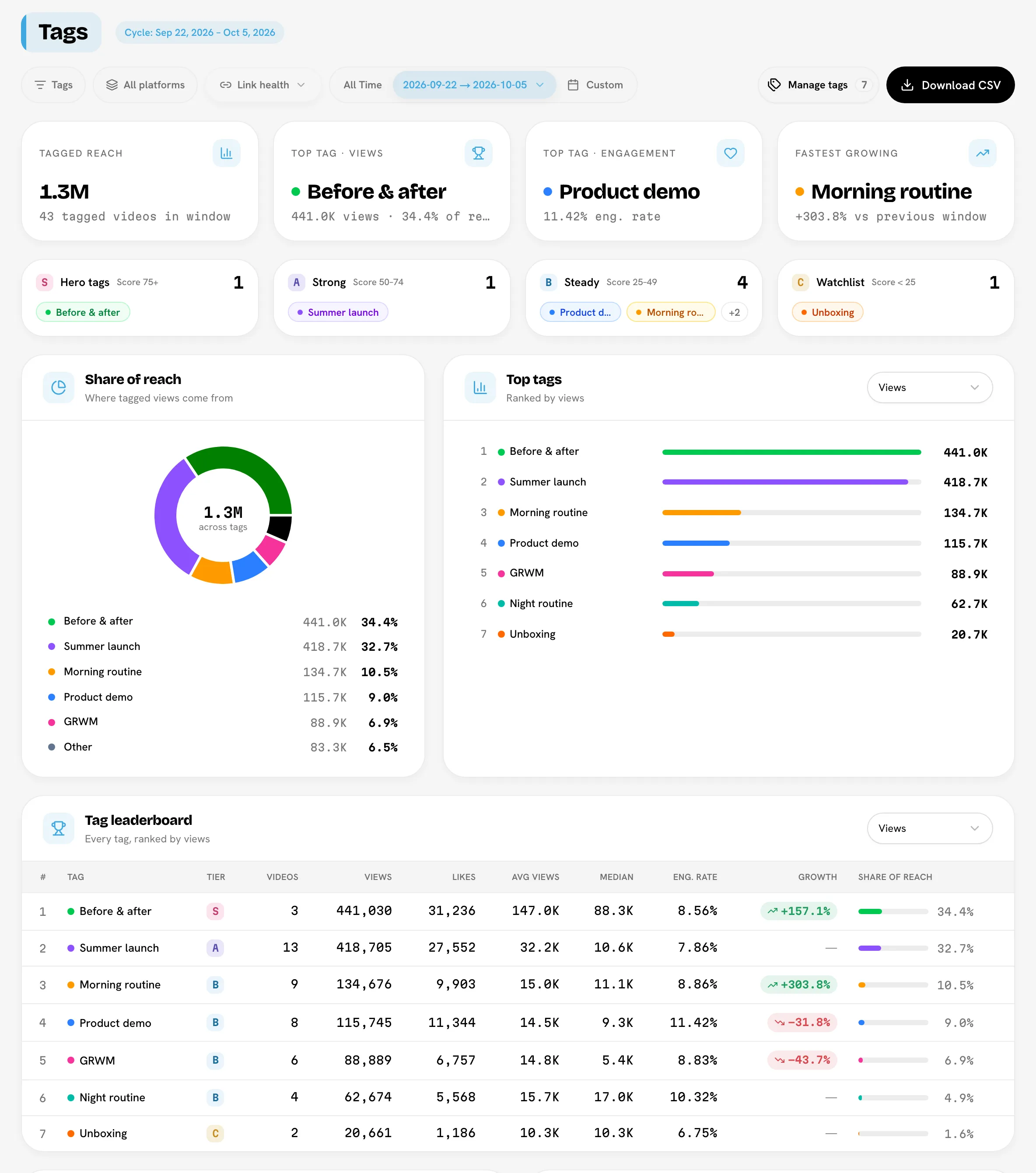The width and height of the screenshot is (1036, 1173).
Task: Click the Before & after chip in Hero tags
Action: point(83,313)
